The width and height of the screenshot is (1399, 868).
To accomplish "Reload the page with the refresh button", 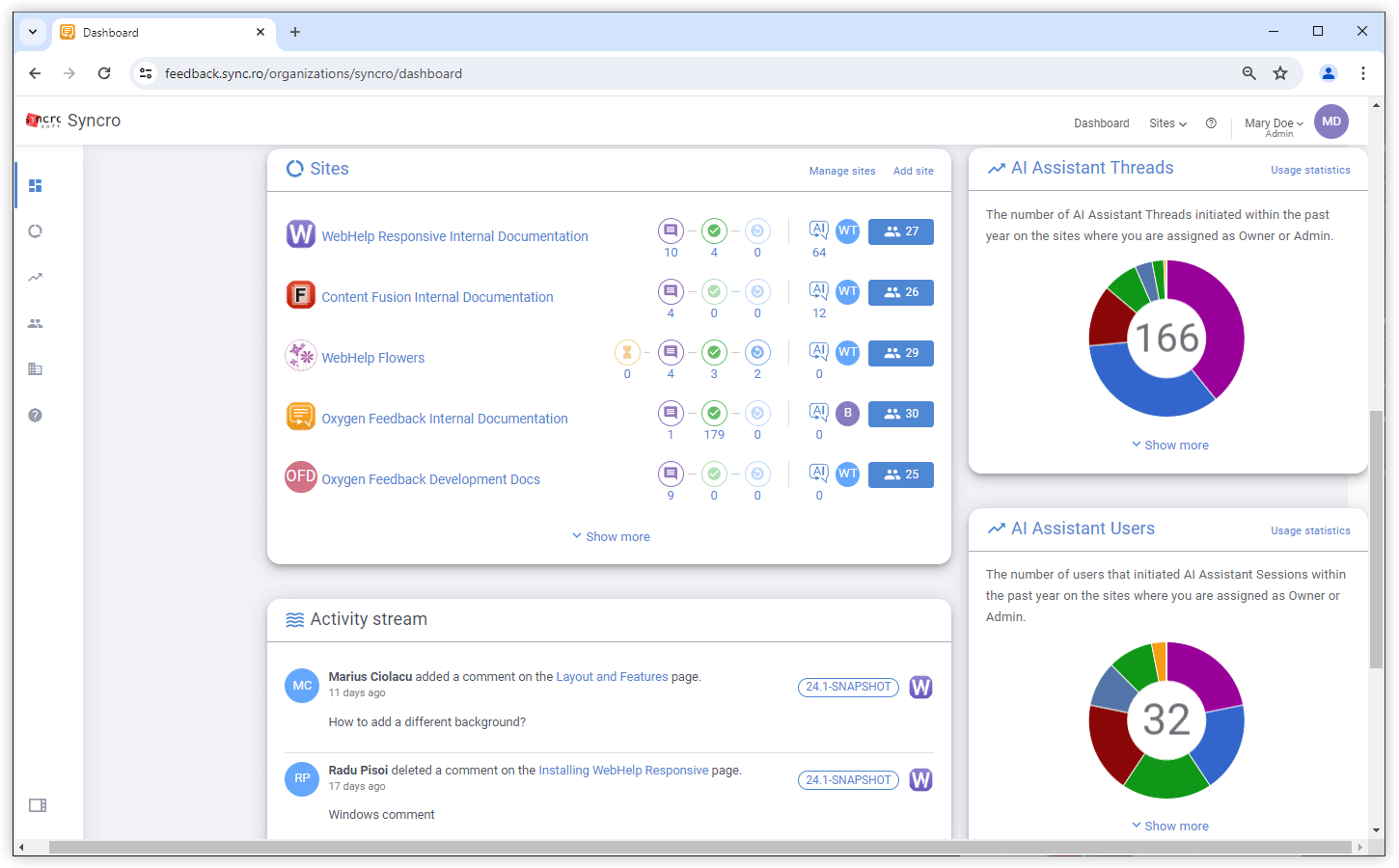I will click(x=104, y=73).
